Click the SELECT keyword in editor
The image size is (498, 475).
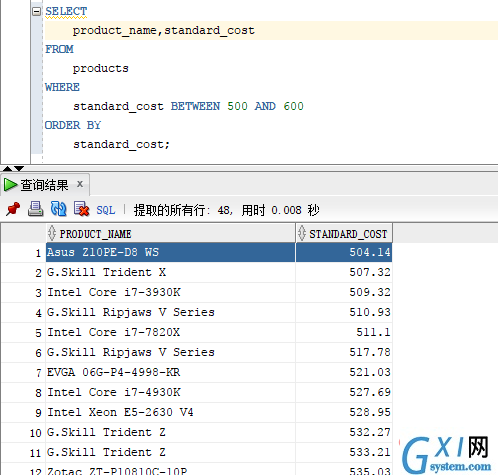(x=66, y=11)
